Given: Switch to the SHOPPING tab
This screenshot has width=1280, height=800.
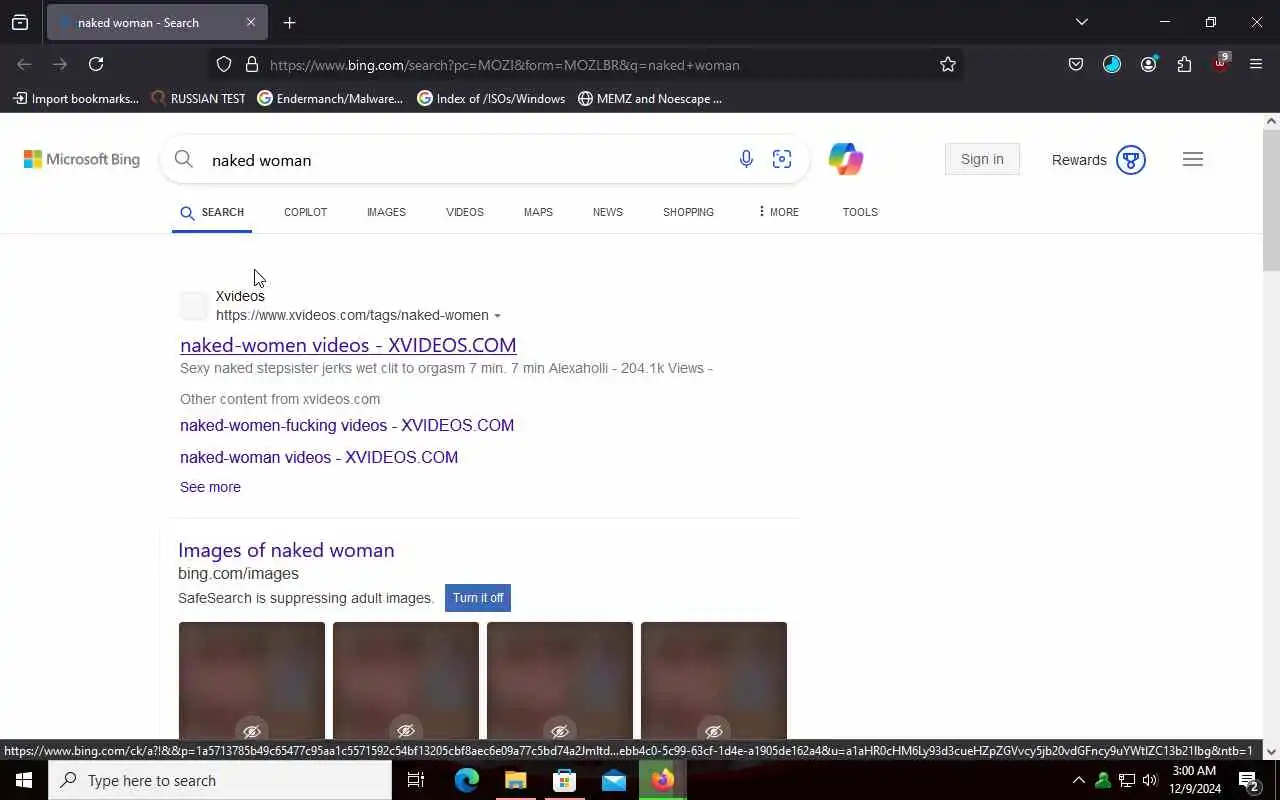Looking at the screenshot, I should coord(688,212).
